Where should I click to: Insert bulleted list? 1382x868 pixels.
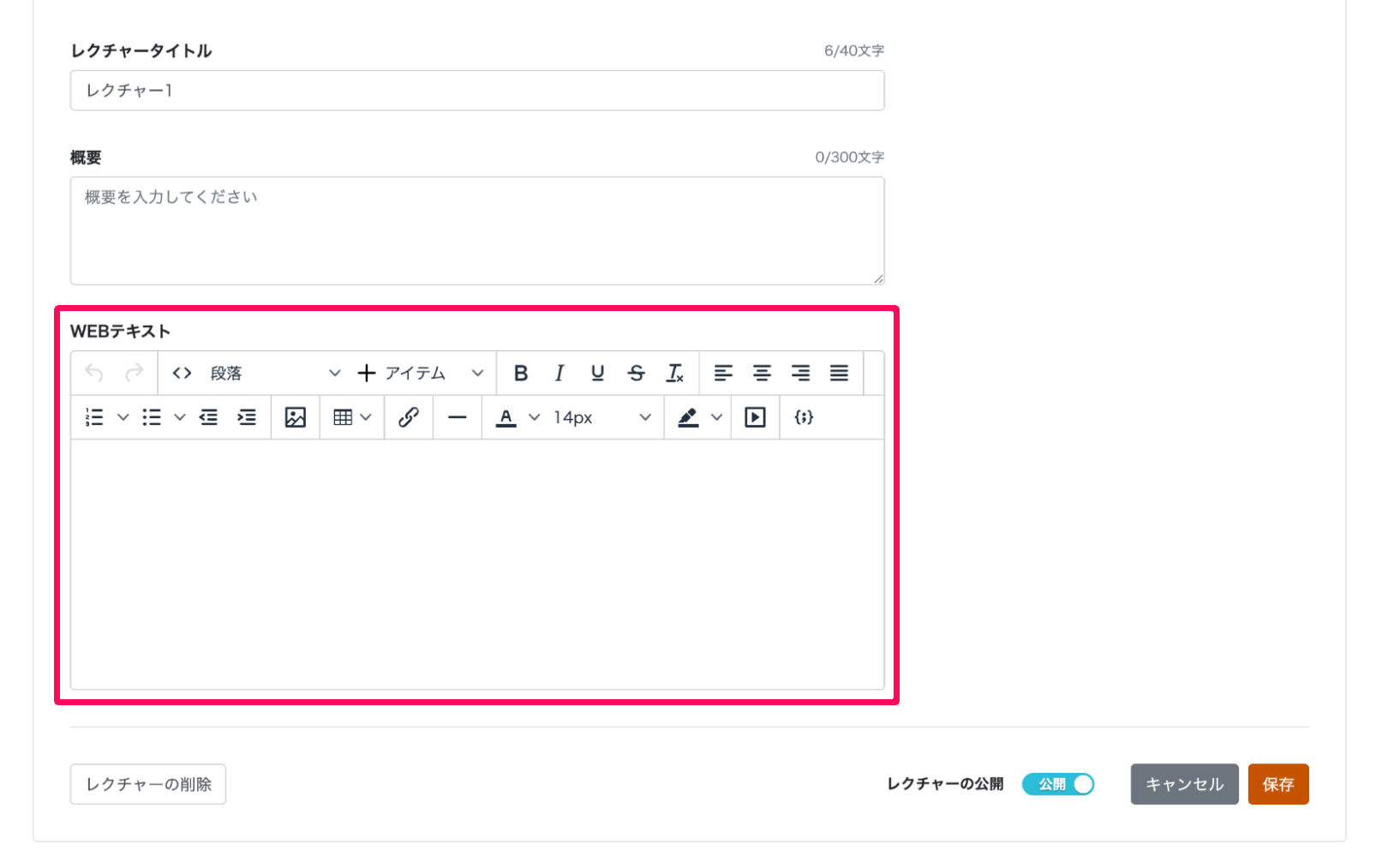pyautogui.click(x=152, y=417)
